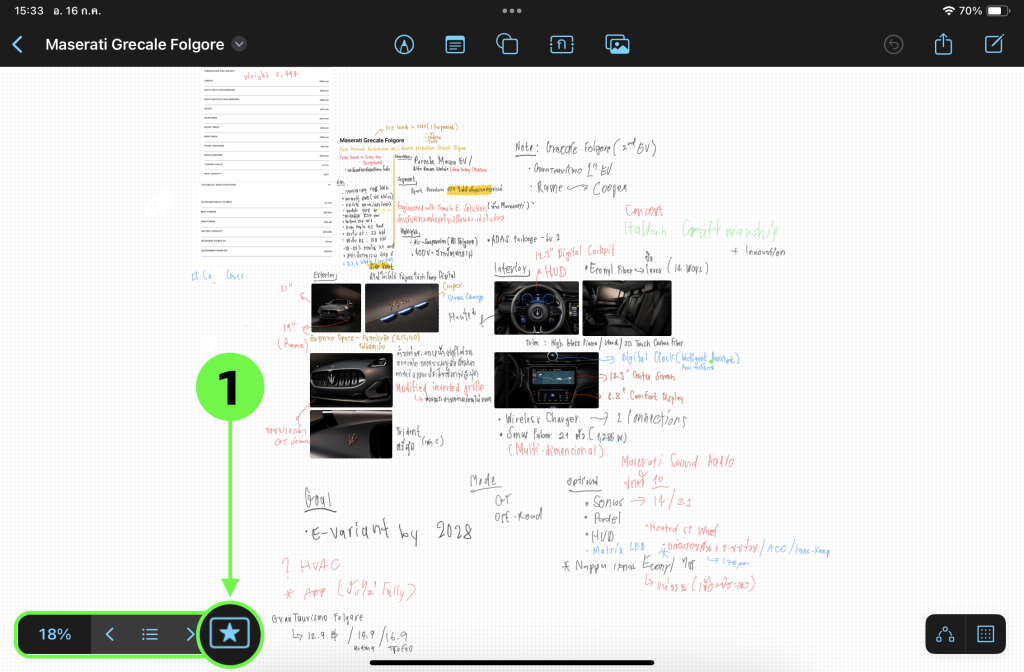Advance to the next scene
This screenshot has height=672, width=1024.
pos(189,634)
